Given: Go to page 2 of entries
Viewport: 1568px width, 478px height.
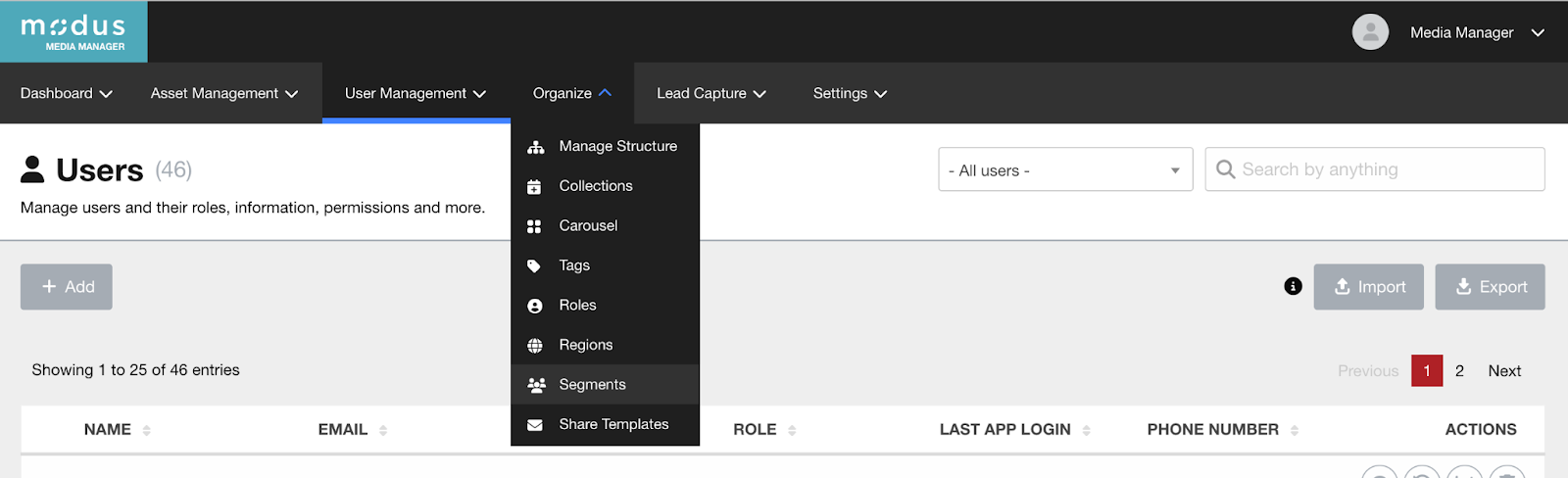Looking at the screenshot, I should coord(1459,370).
